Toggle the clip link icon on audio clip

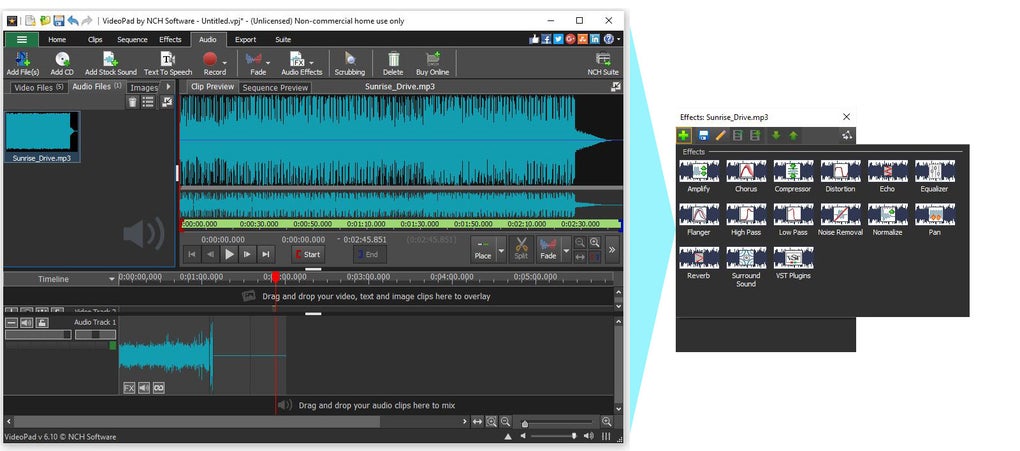point(158,388)
